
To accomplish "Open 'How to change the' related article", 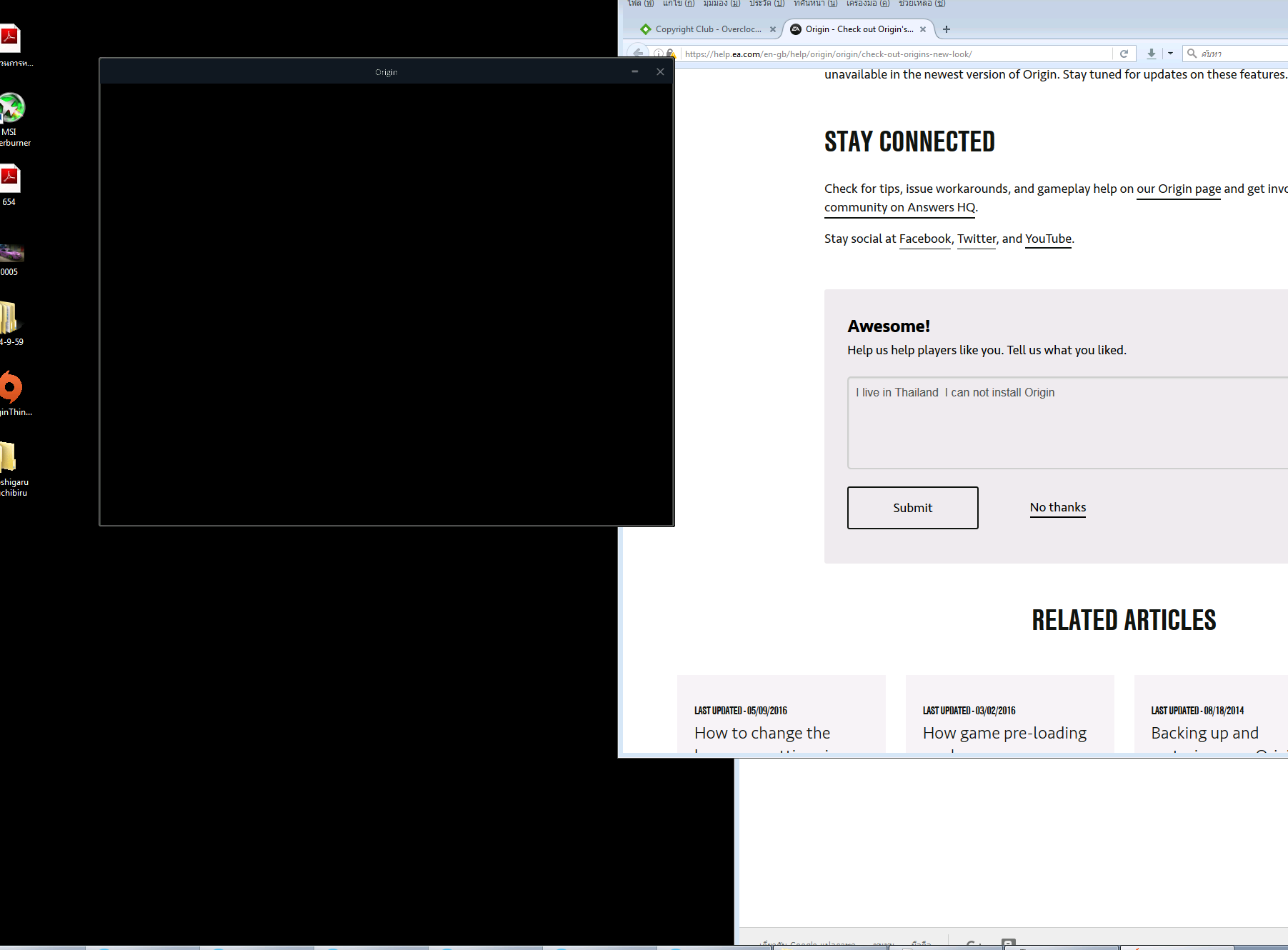I will pos(762,733).
